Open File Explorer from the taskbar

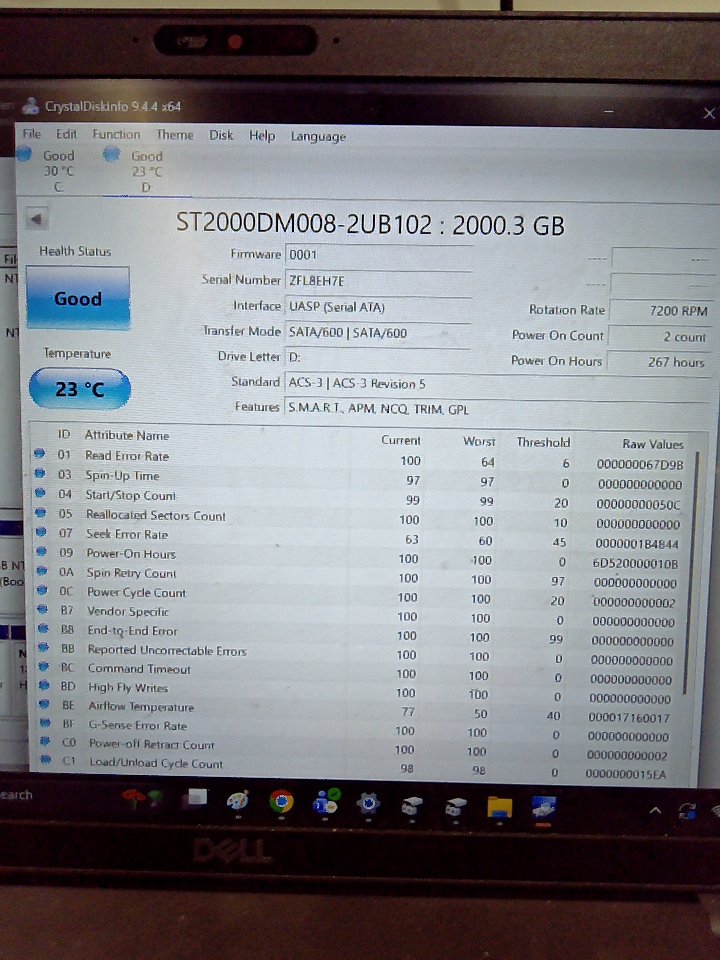tap(499, 805)
